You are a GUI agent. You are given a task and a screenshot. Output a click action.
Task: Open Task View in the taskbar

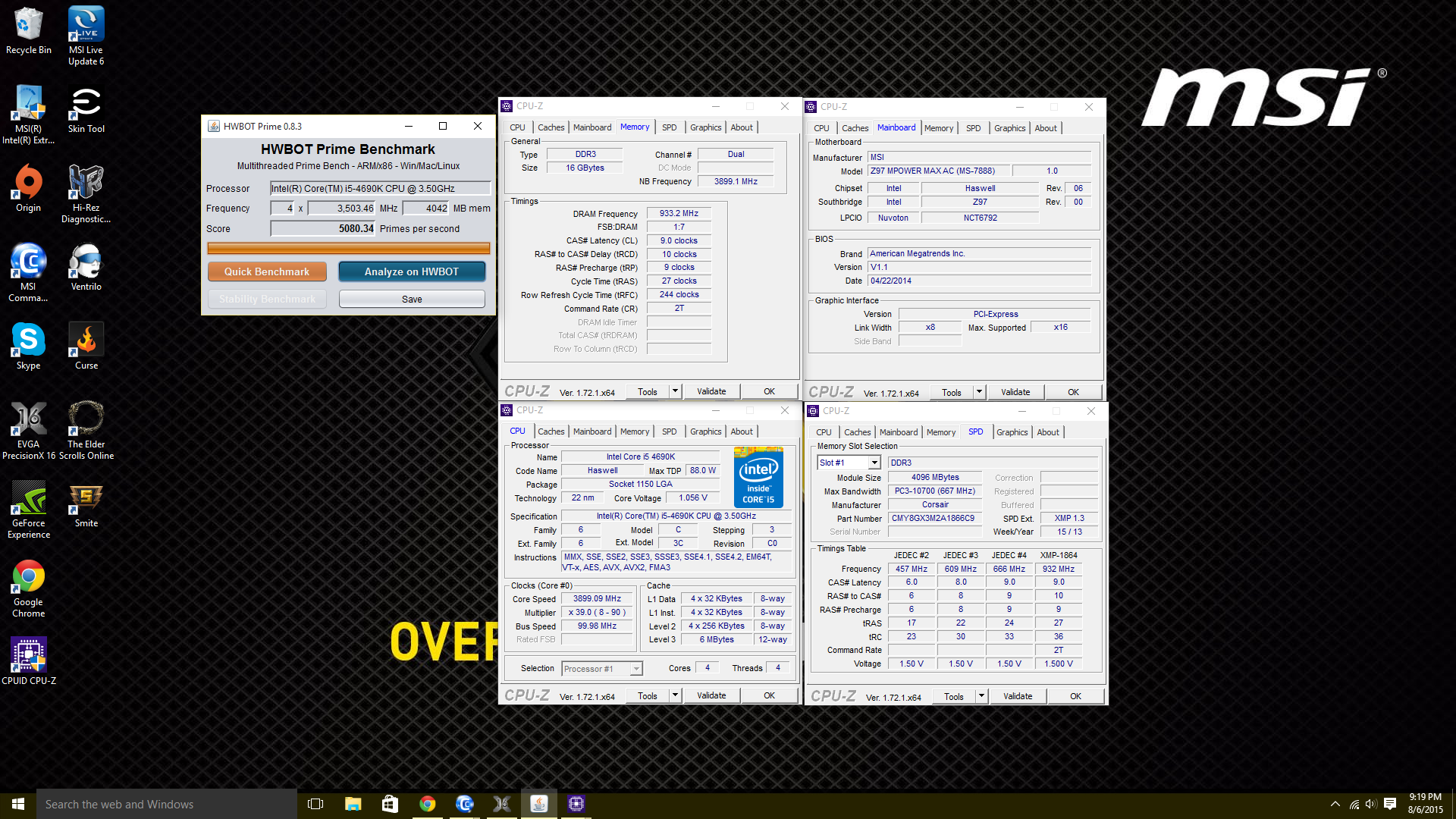(315, 804)
